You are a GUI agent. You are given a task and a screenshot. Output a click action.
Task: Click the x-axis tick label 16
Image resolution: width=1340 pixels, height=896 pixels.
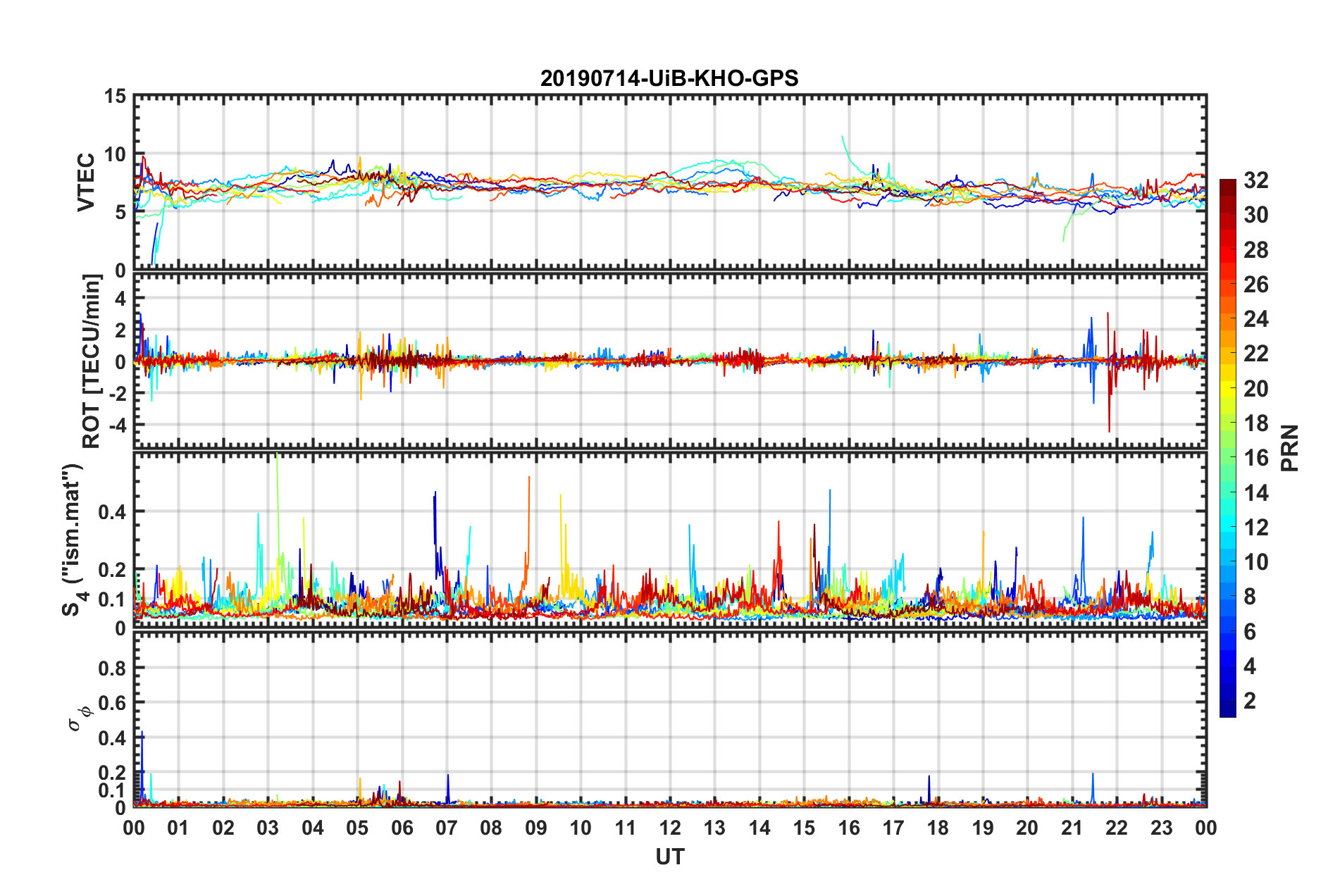click(x=849, y=828)
